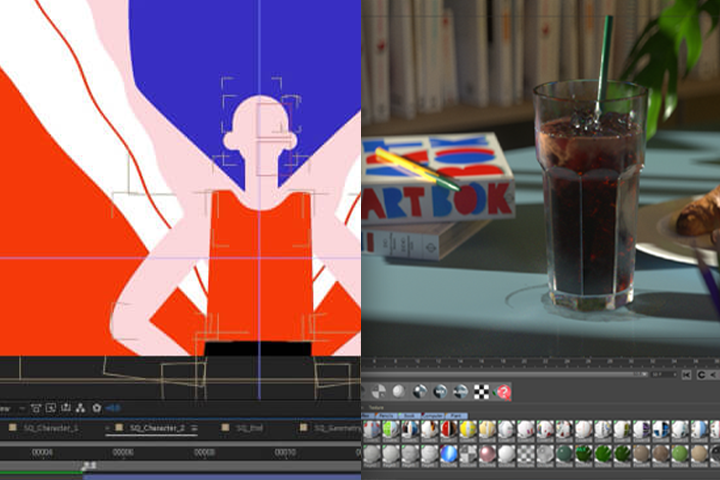Select the first gray material in the bottom row
The height and width of the screenshot is (480, 720).
371,454
